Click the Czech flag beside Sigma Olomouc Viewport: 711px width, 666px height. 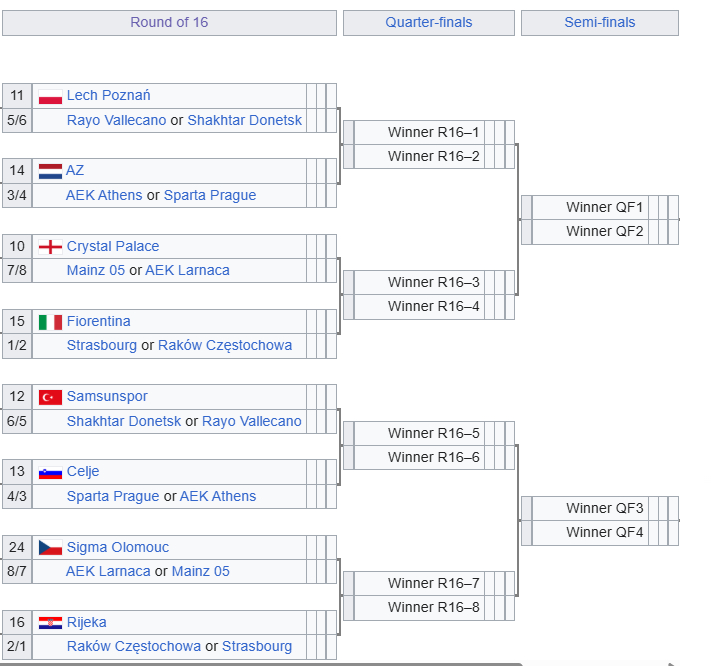pyautogui.click(x=50, y=548)
